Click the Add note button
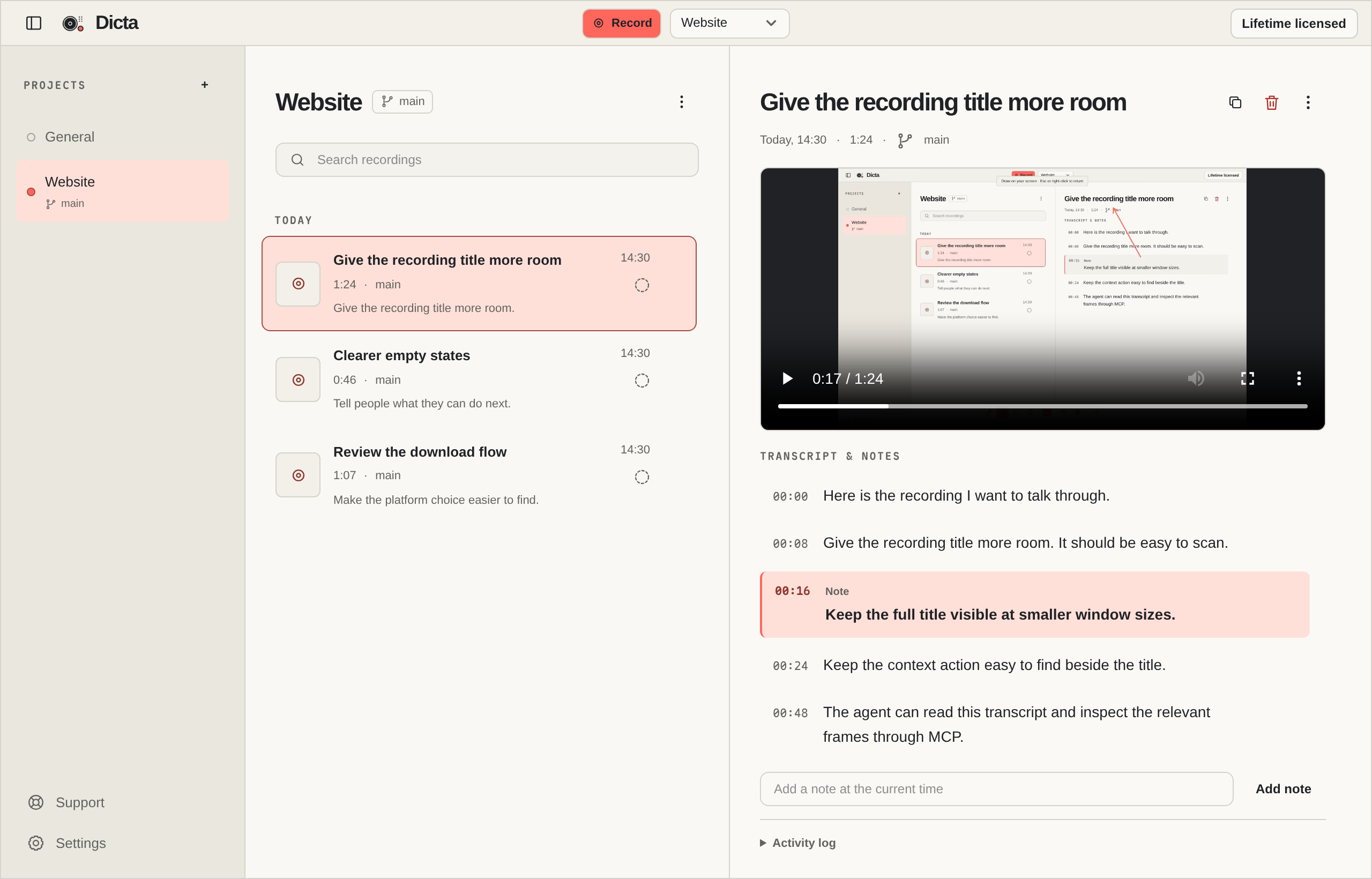The image size is (1372, 879). [x=1283, y=789]
